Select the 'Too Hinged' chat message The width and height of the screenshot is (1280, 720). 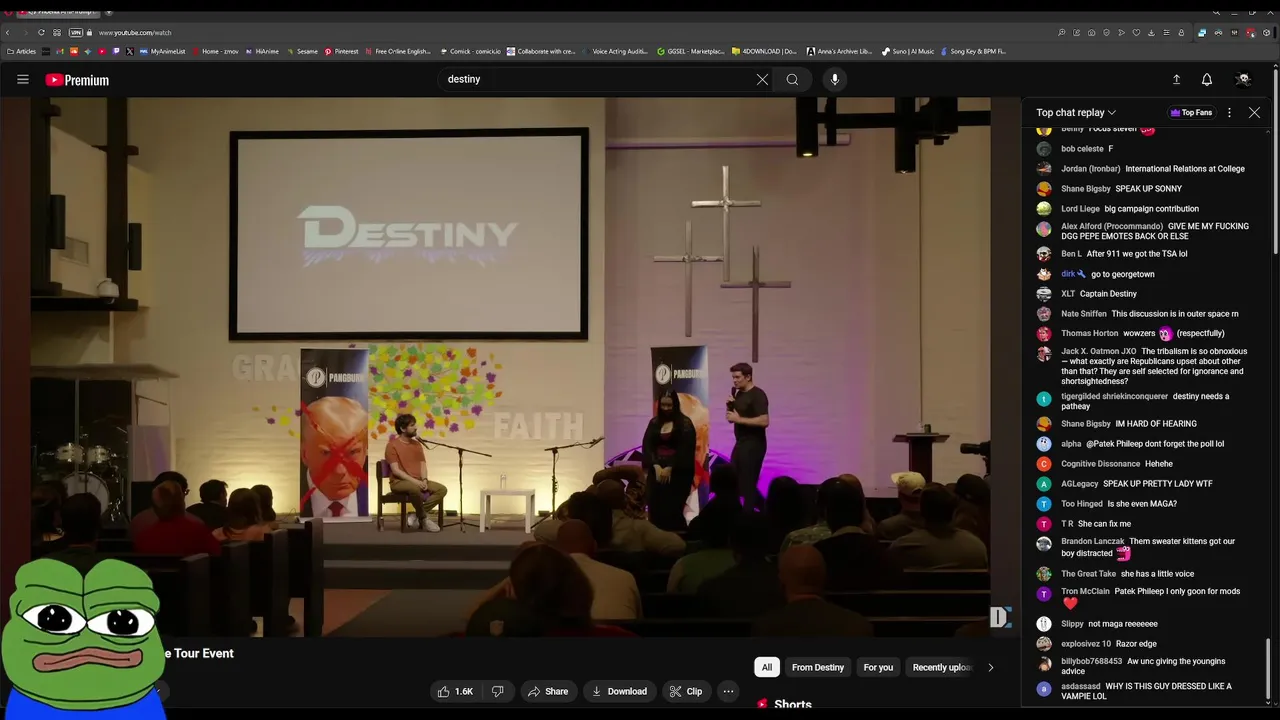[x=1119, y=504]
